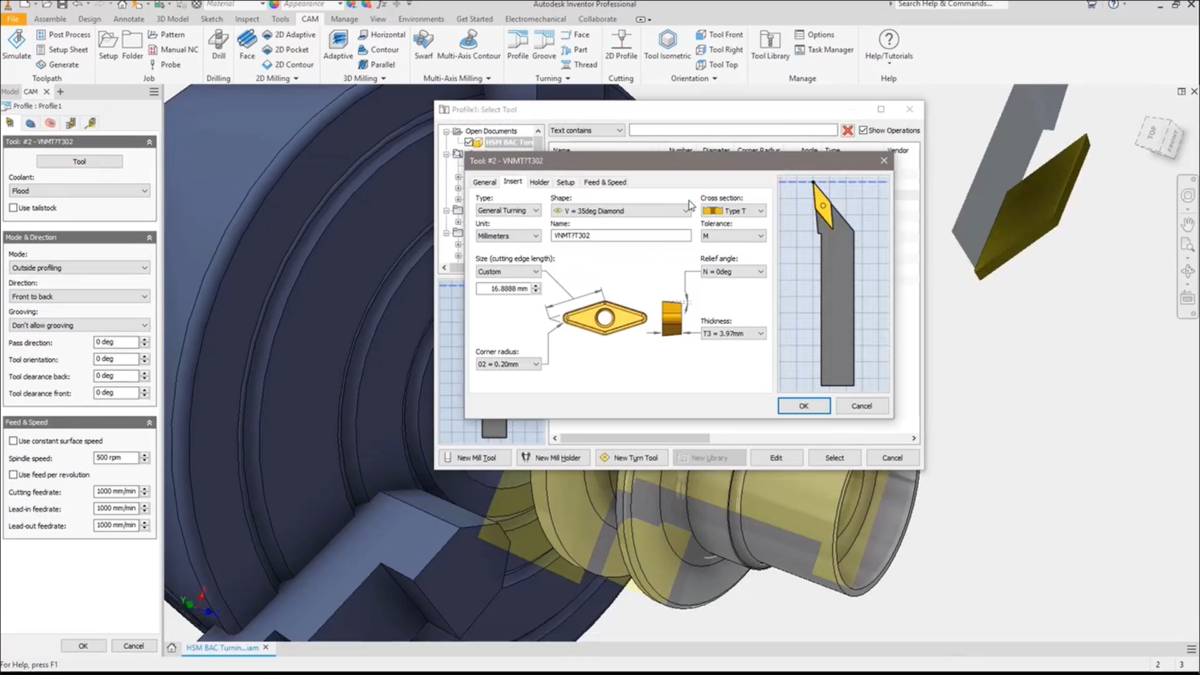
Task: Toggle the HSM BAC Turn document checkbox
Action: (x=468, y=142)
